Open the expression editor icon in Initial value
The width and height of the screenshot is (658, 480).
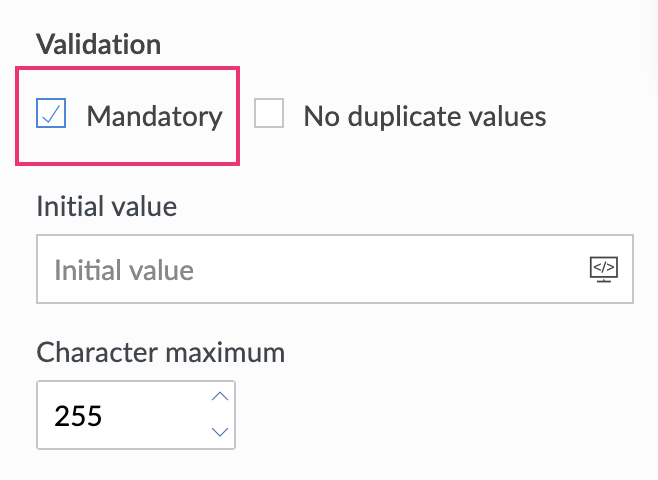(x=603, y=268)
